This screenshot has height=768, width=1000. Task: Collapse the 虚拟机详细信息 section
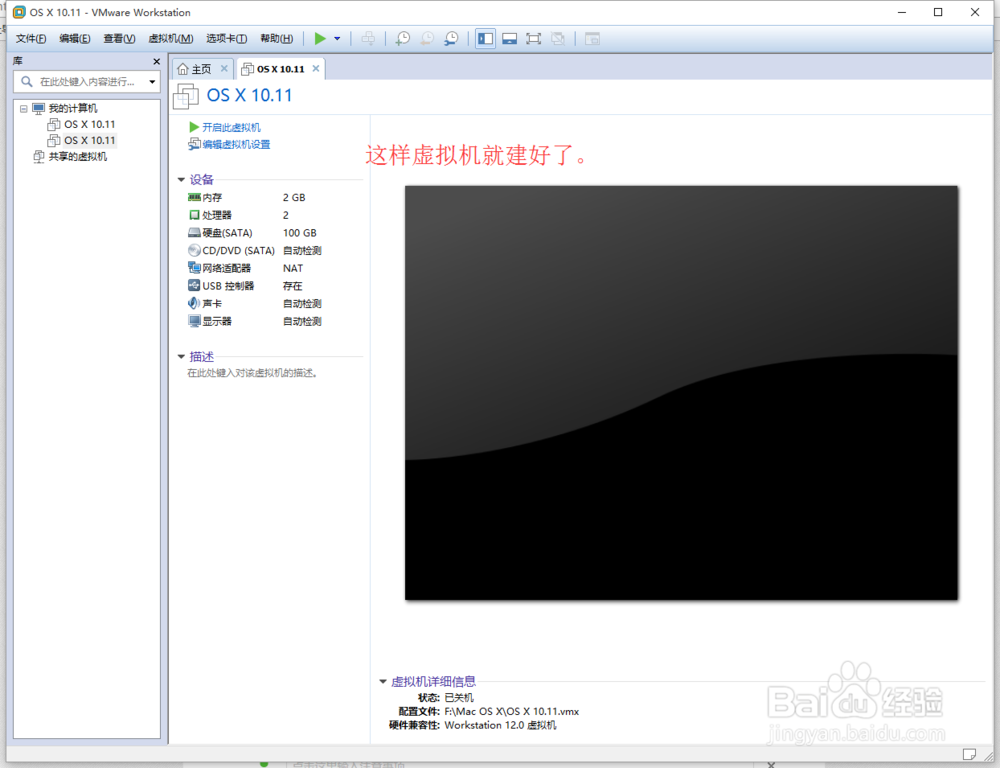coord(383,681)
